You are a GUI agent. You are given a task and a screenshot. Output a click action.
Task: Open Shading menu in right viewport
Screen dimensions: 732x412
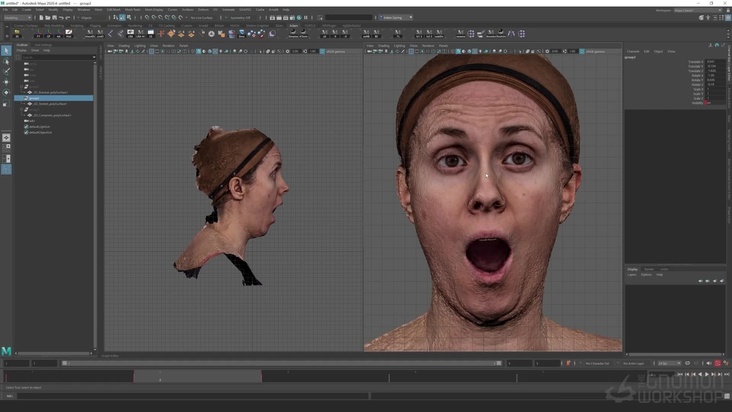384,46
